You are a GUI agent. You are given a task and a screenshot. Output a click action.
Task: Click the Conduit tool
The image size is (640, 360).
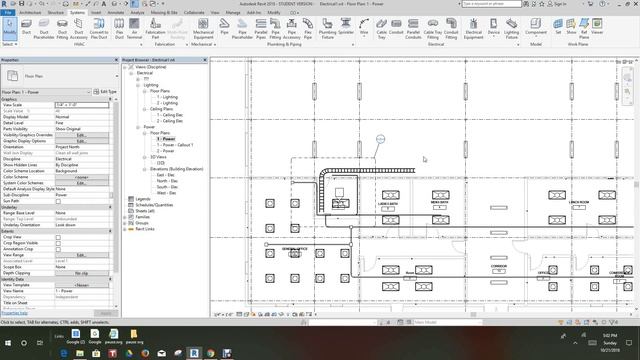396,27
